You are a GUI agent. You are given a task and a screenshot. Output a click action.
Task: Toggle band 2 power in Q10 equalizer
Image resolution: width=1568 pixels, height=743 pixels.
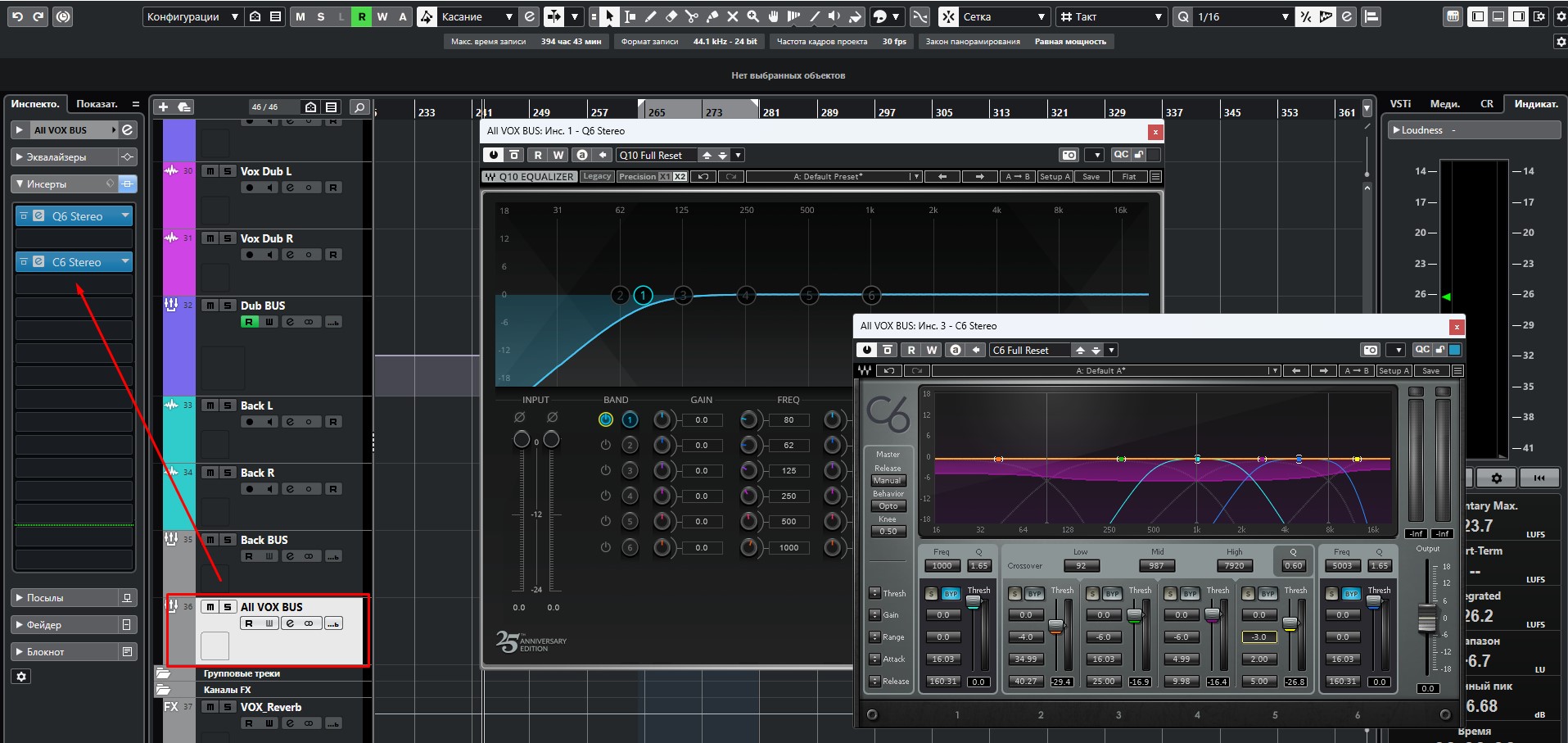(605, 445)
